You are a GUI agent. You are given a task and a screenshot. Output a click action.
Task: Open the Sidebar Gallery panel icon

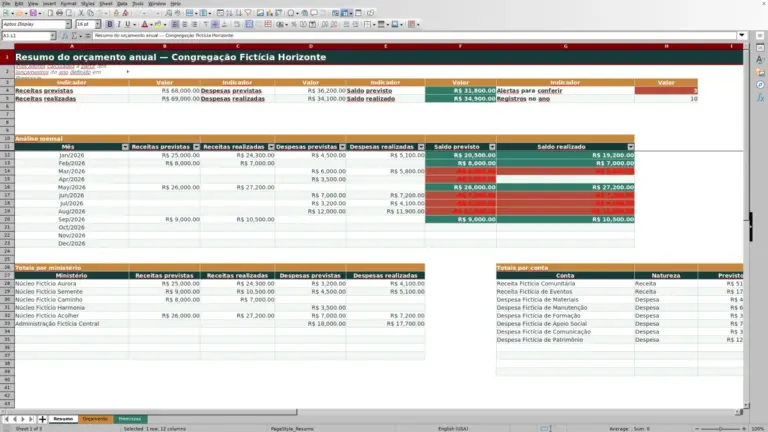click(x=760, y=72)
